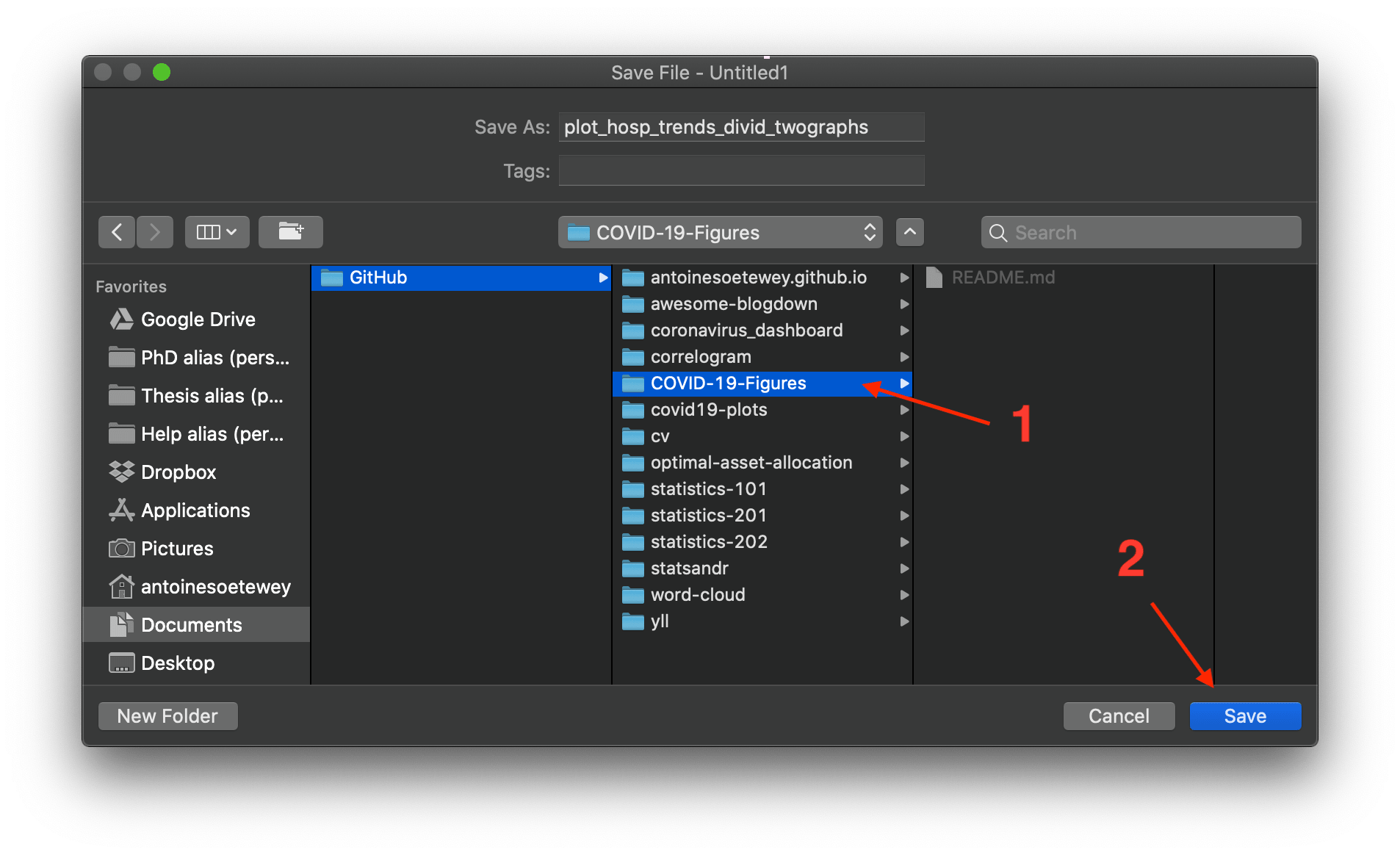Open the statistics-201 folder
The width and height of the screenshot is (1400, 855).
[x=762, y=516]
